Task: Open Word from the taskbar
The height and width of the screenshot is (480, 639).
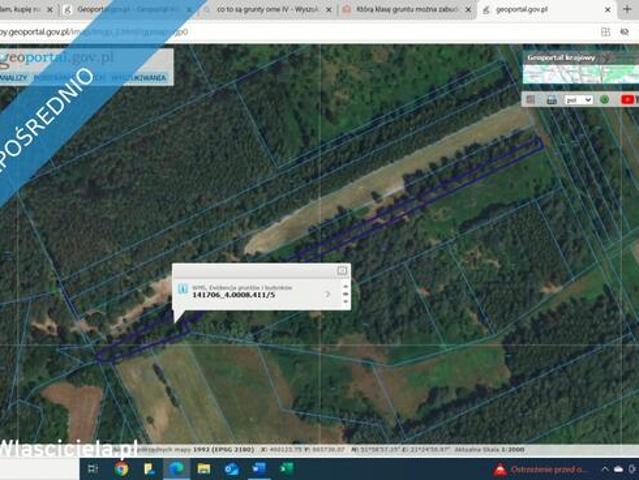Action: click(x=258, y=468)
